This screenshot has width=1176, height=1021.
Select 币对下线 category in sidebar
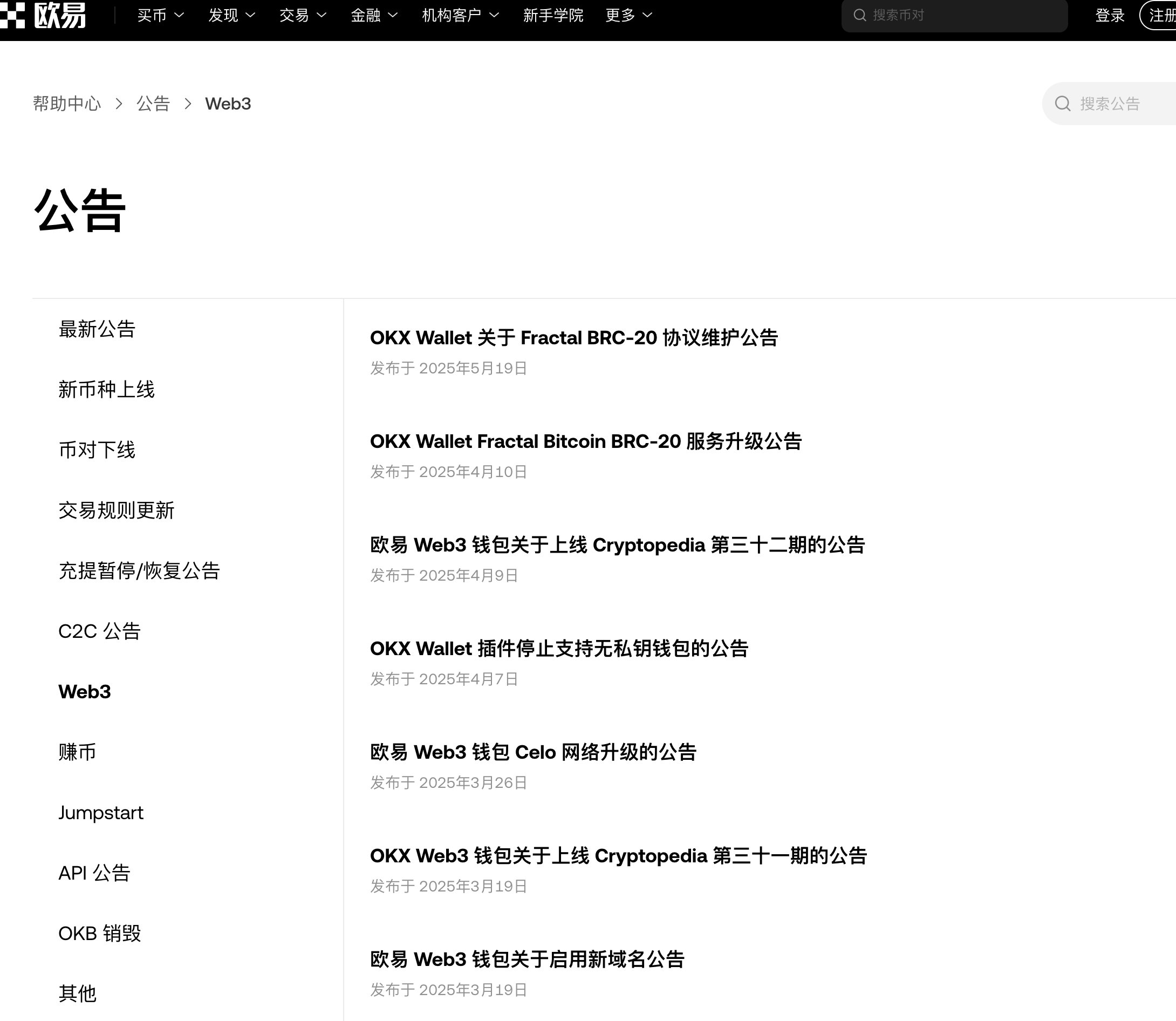point(97,450)
